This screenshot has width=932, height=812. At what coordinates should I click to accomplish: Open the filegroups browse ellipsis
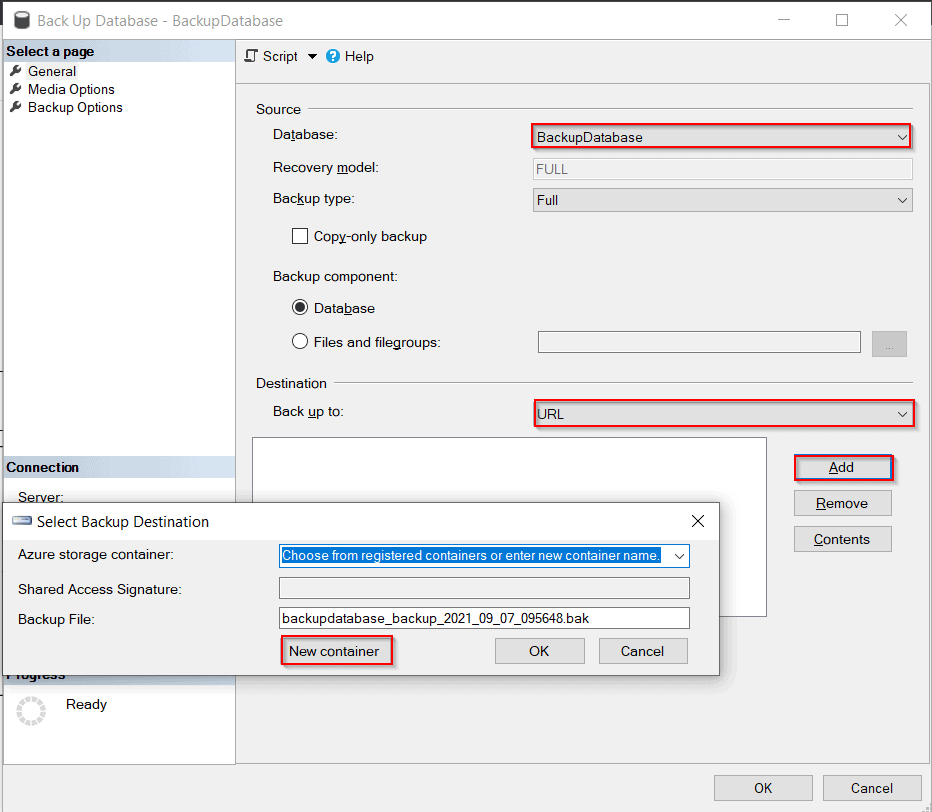pos(889,342)
